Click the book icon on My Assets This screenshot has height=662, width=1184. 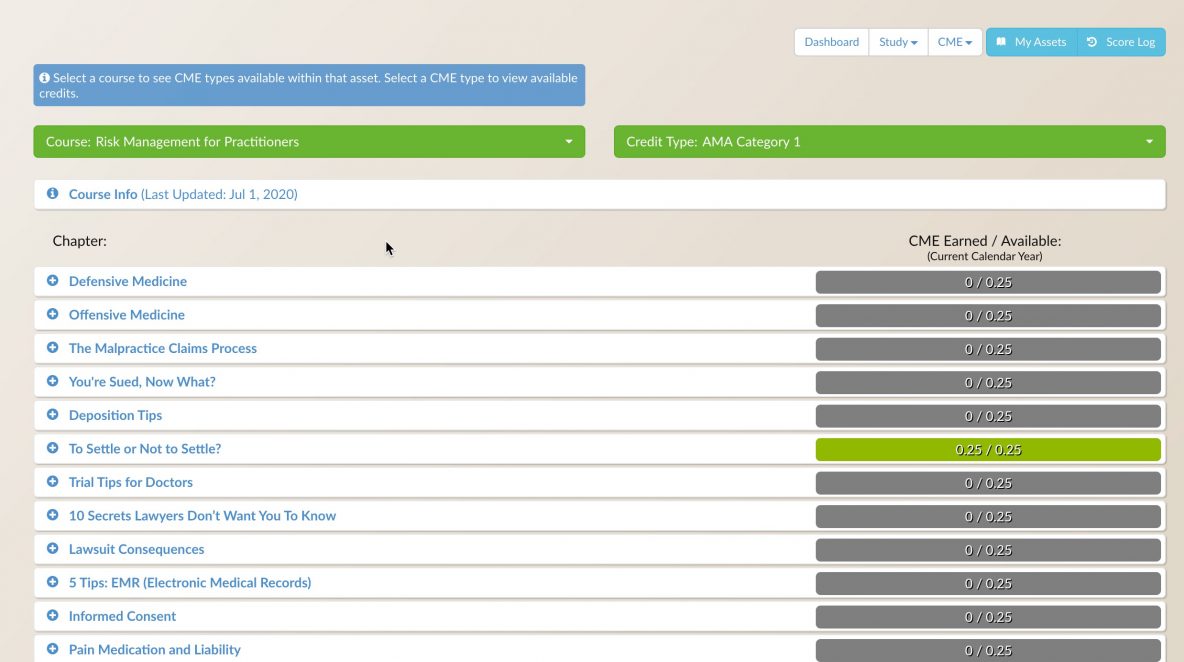(1001, 42)
